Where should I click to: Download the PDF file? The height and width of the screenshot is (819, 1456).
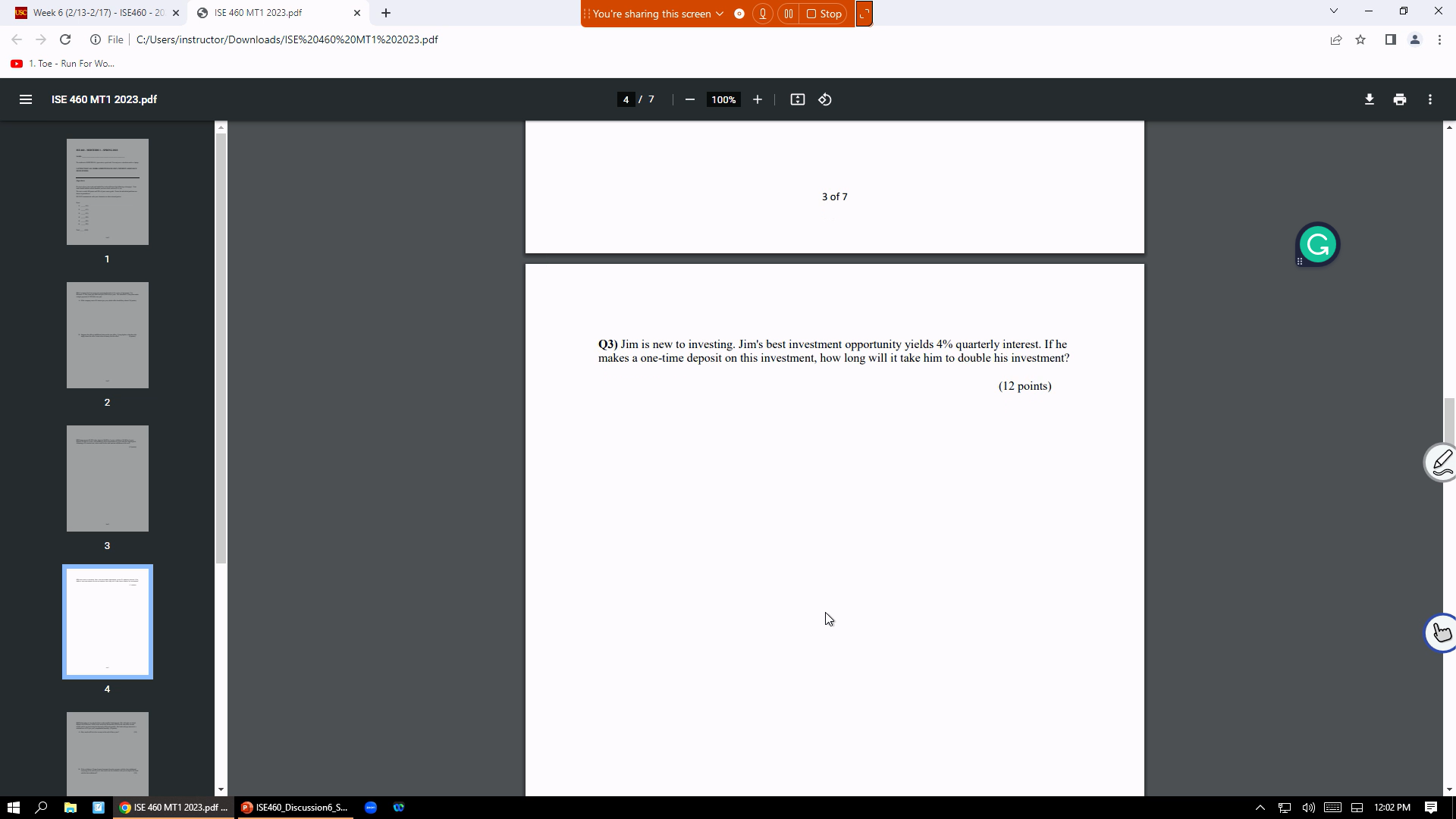pos(1369,99)
